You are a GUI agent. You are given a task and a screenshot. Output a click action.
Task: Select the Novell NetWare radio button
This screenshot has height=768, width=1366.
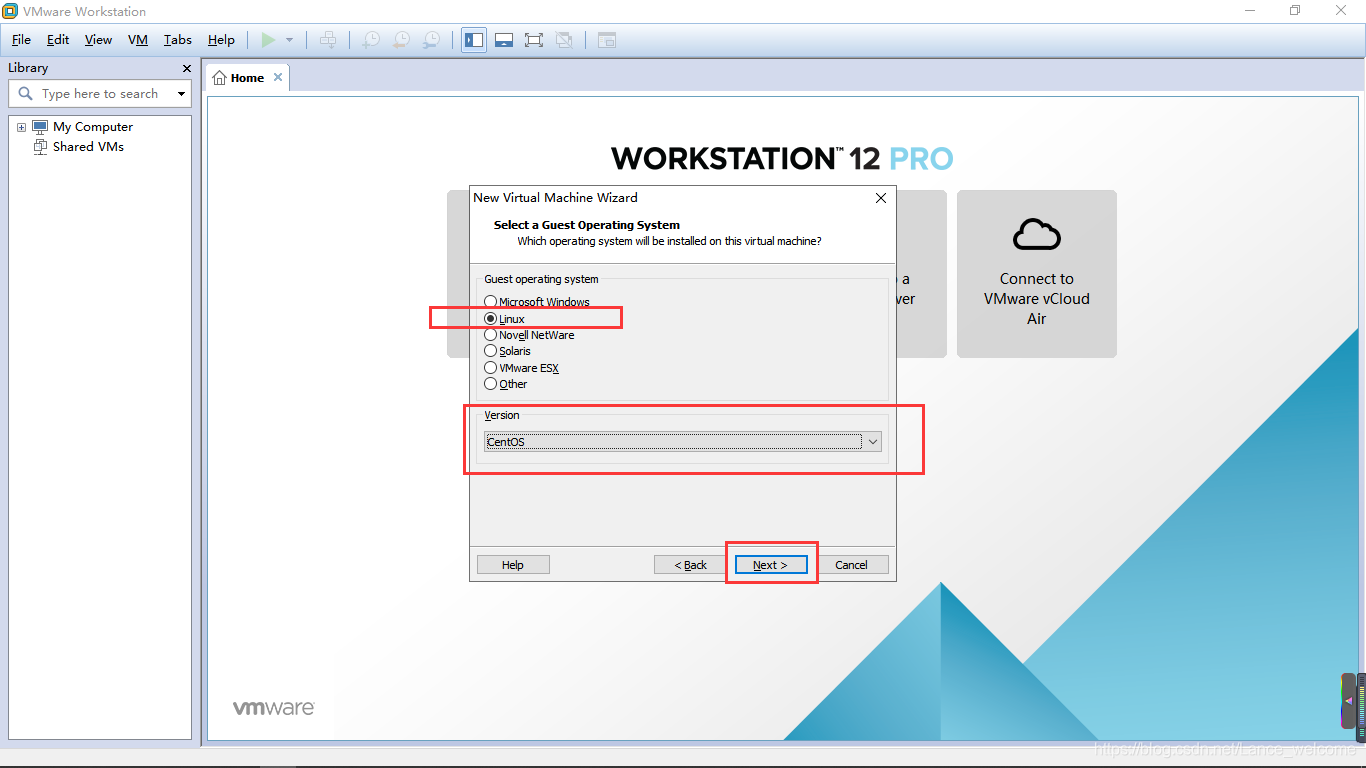click(x=490, y=334)
